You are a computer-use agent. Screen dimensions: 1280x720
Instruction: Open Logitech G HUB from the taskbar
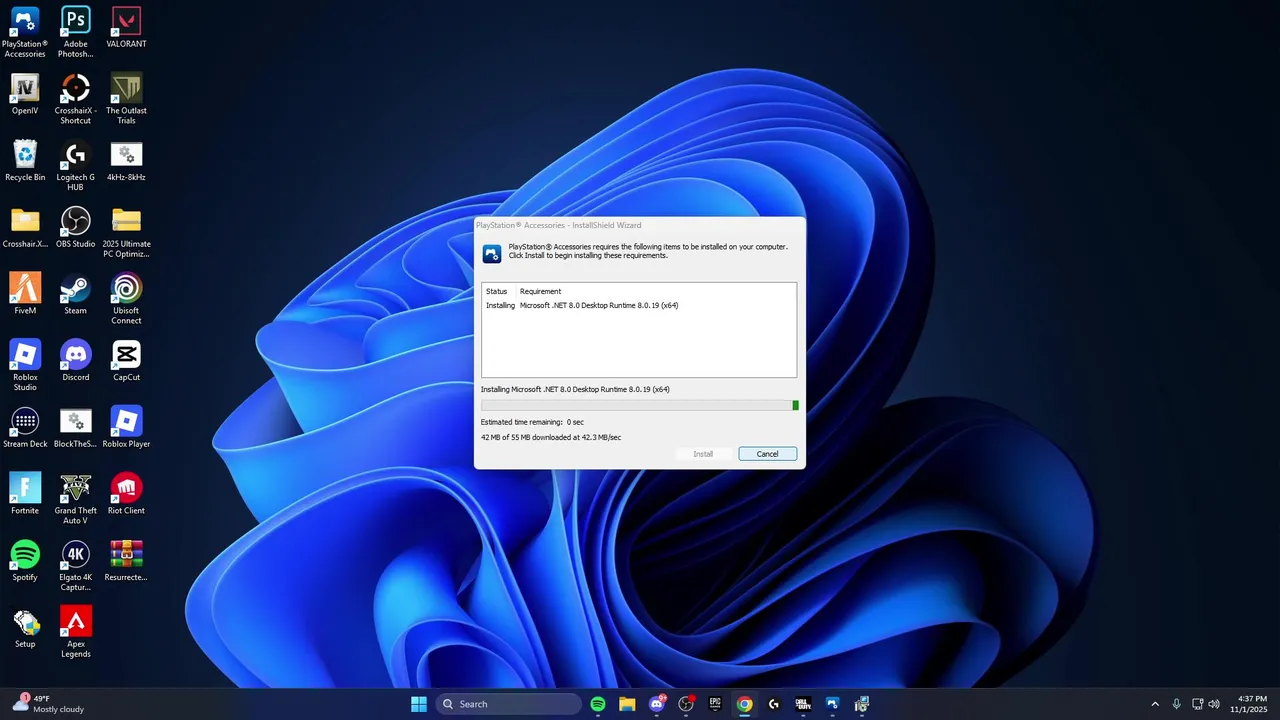point(774,704)
